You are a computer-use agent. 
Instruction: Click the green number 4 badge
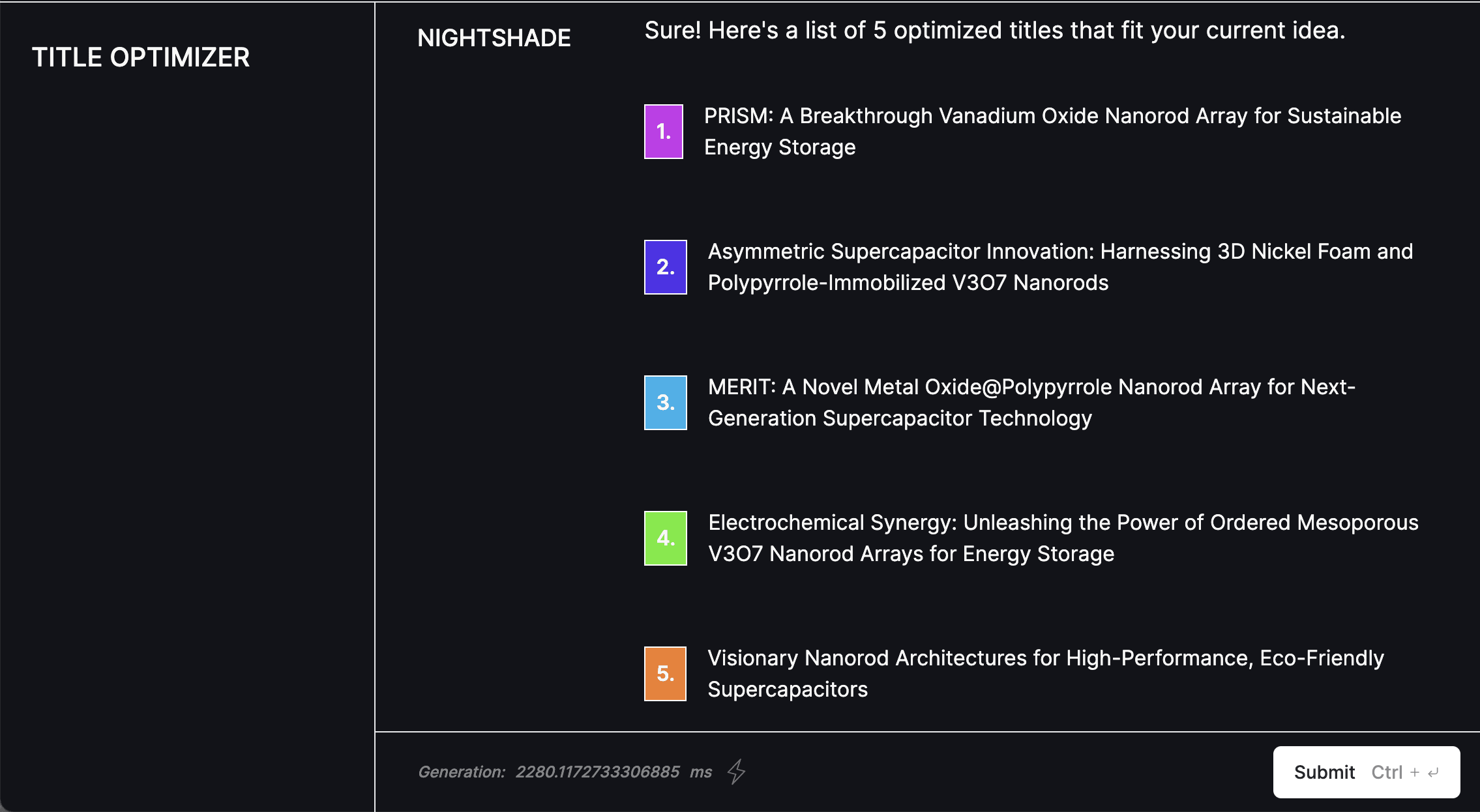click(665, 538)
